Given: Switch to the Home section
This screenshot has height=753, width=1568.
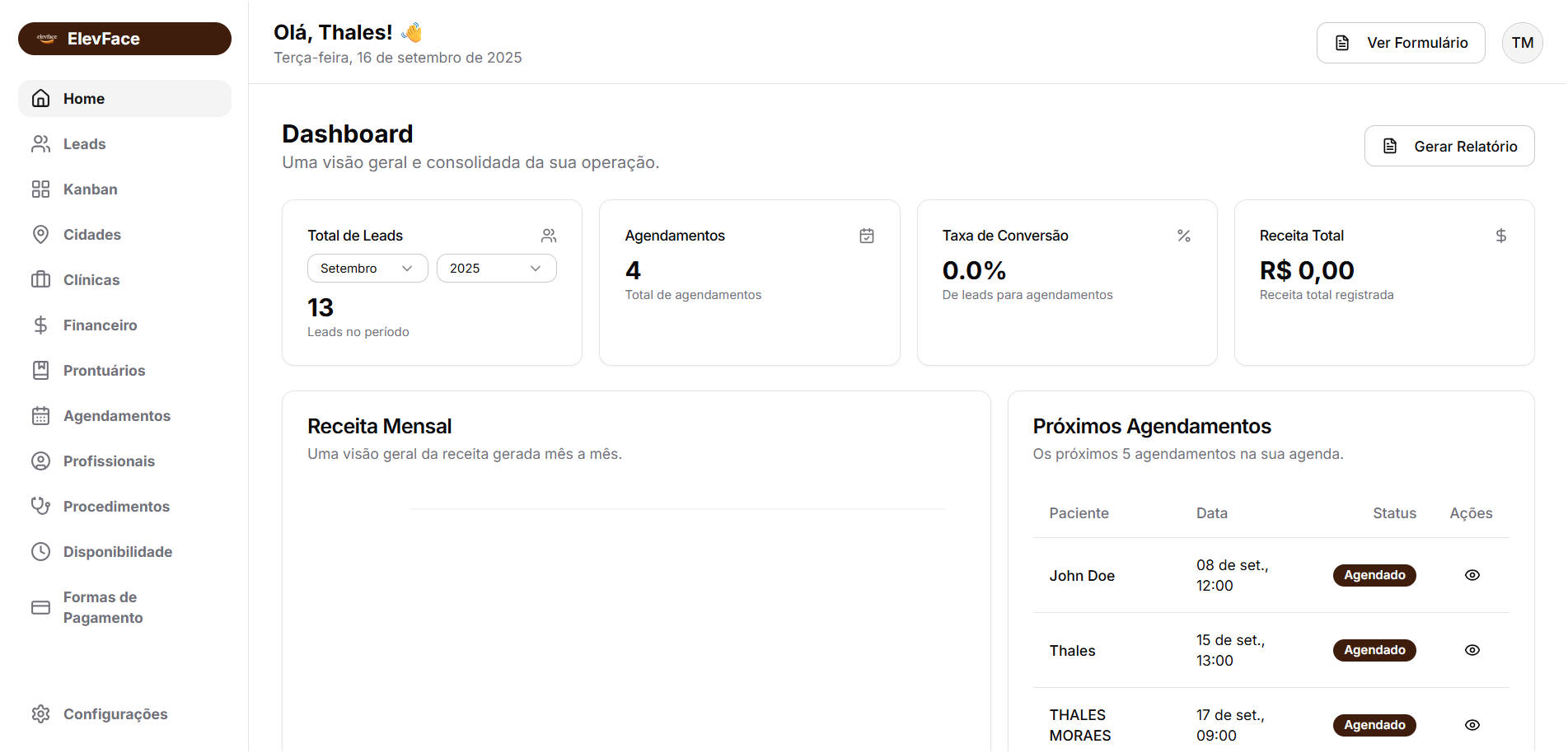Looking at the screenshot, I should (x=83, y=98).
